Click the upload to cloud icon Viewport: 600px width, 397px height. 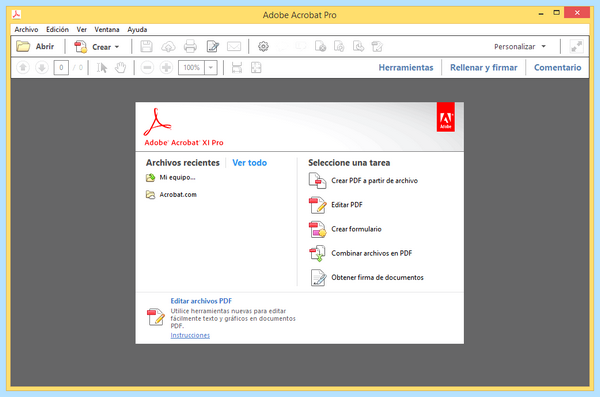168,47
